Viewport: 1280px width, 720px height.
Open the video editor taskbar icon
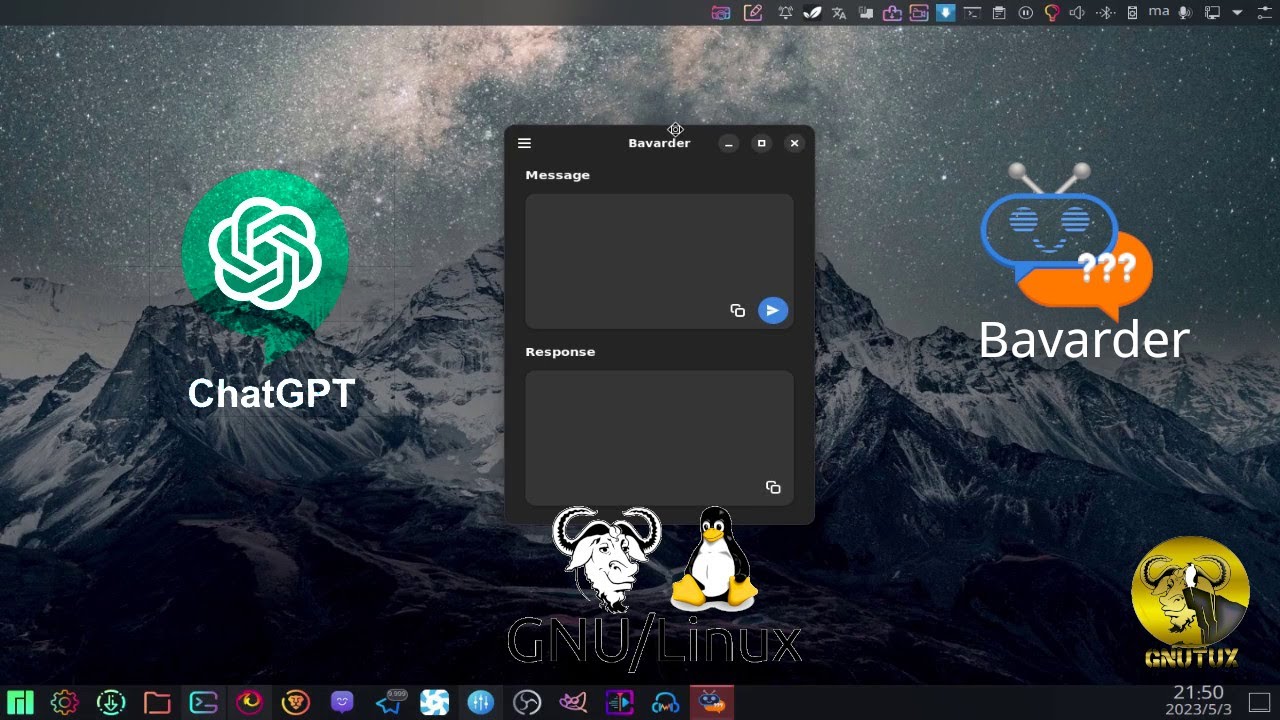click(620, 703)
